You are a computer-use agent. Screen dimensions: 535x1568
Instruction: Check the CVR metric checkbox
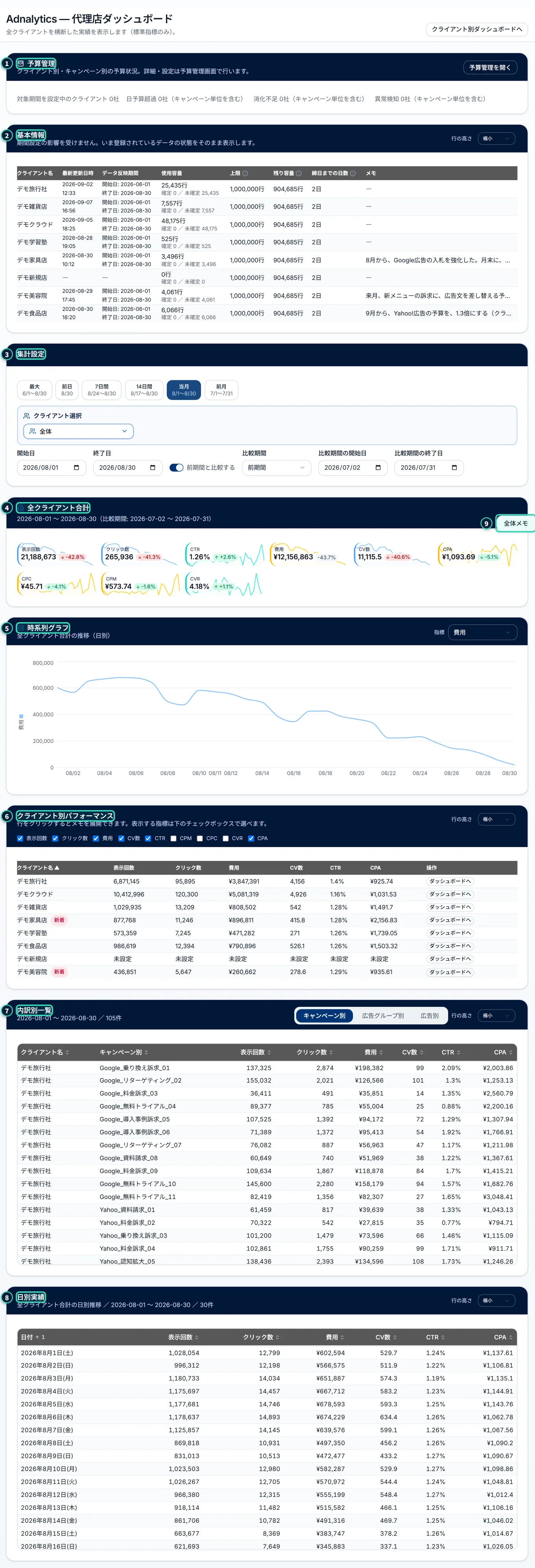[x=226, y=838]
